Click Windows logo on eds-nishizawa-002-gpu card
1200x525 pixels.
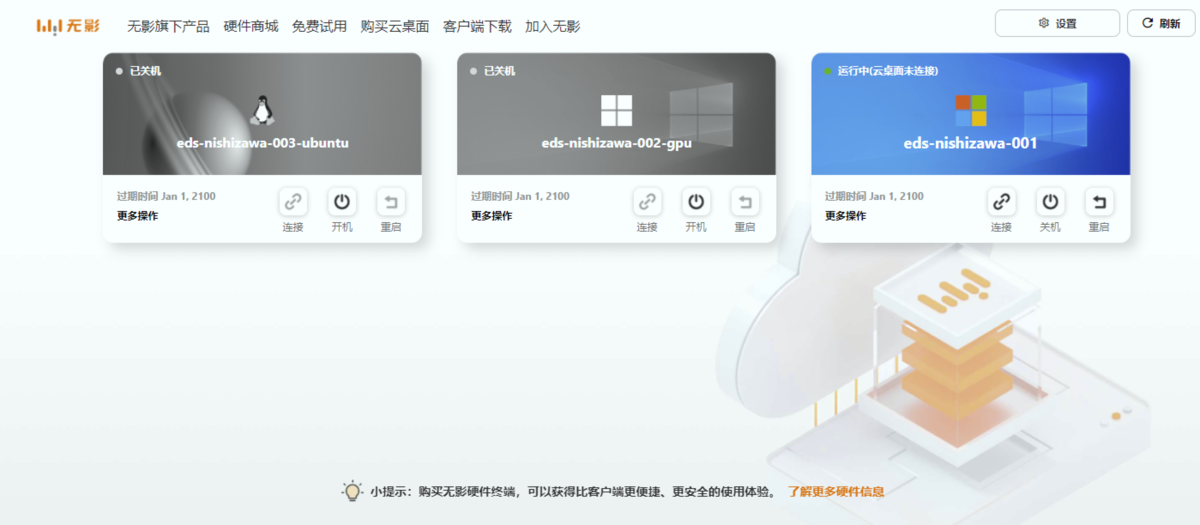pyautogui.click(x=617, y=111)
